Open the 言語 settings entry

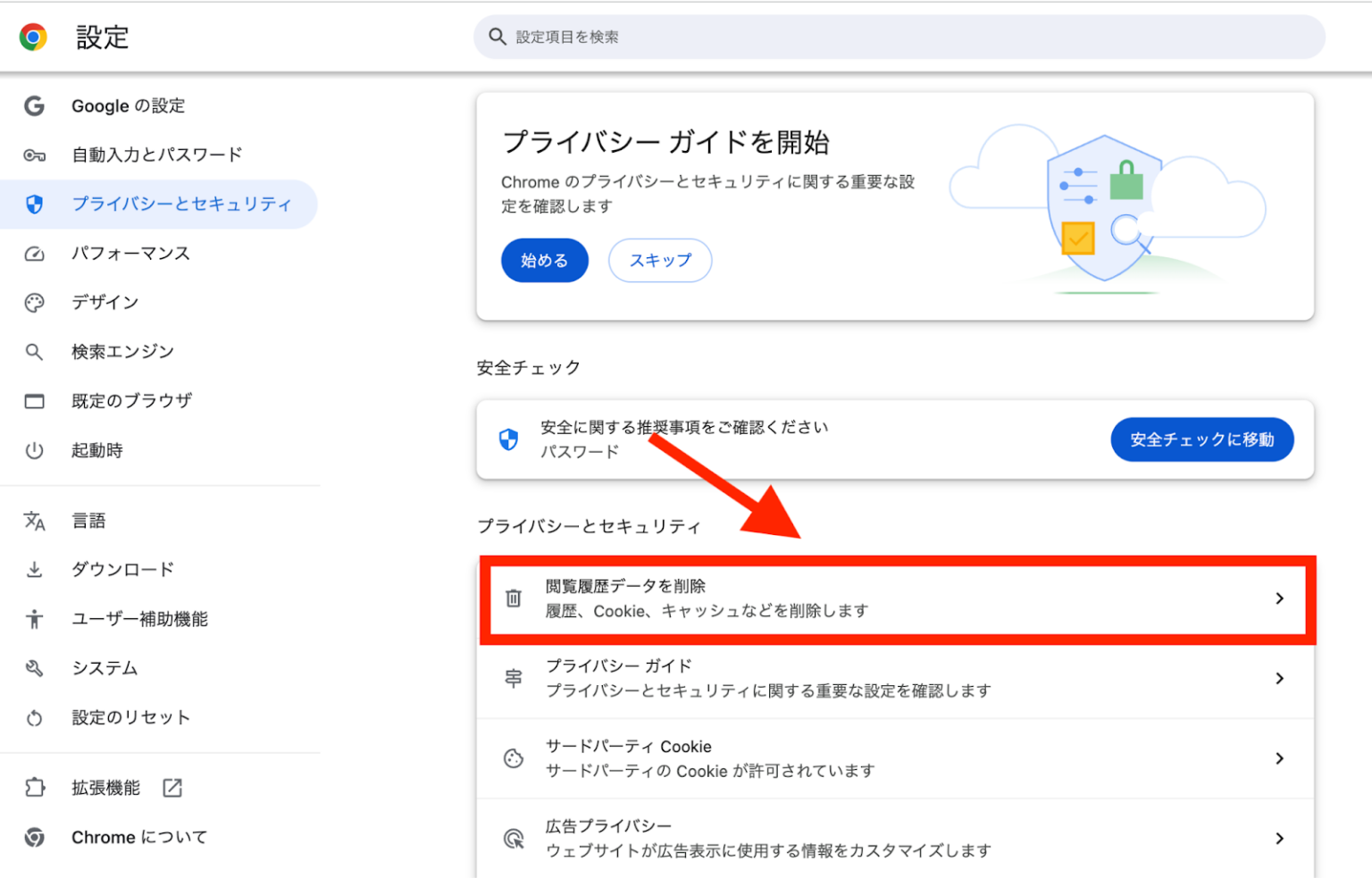[x=88, y=520]
